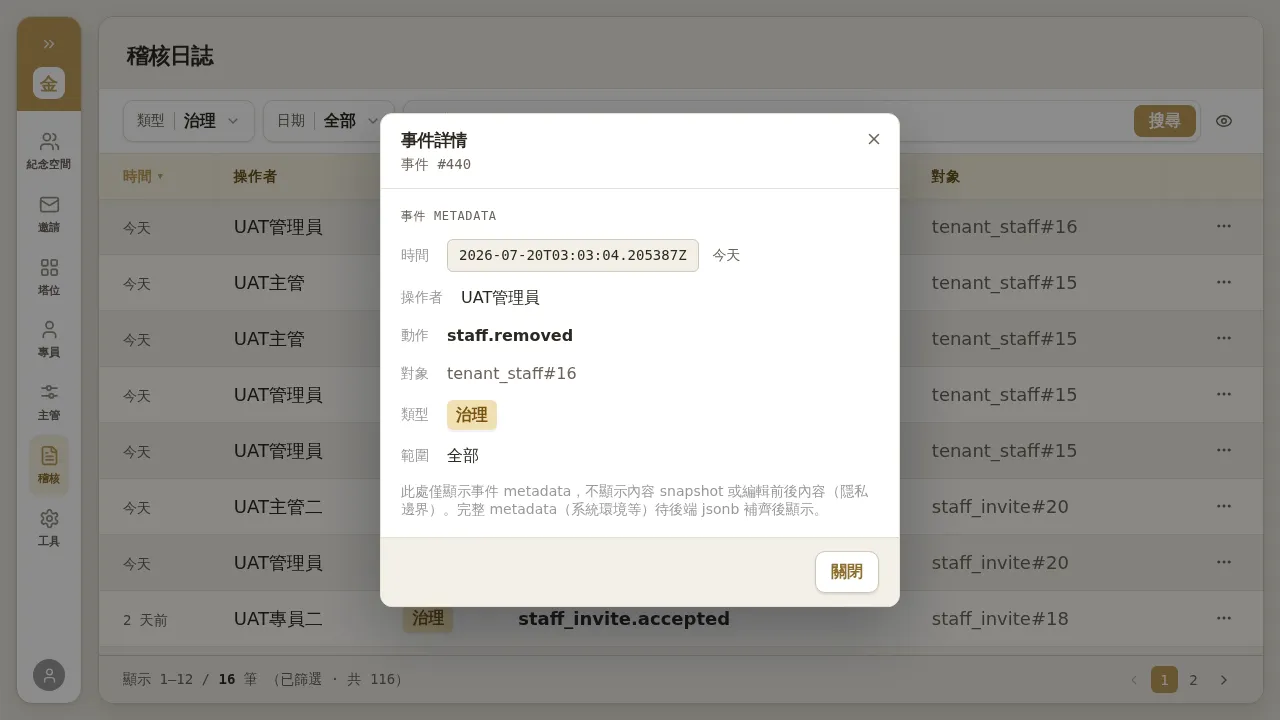Select 稽核 document icon in sidebar
The width and height of the screenshot is (1280, 720).
49,465
